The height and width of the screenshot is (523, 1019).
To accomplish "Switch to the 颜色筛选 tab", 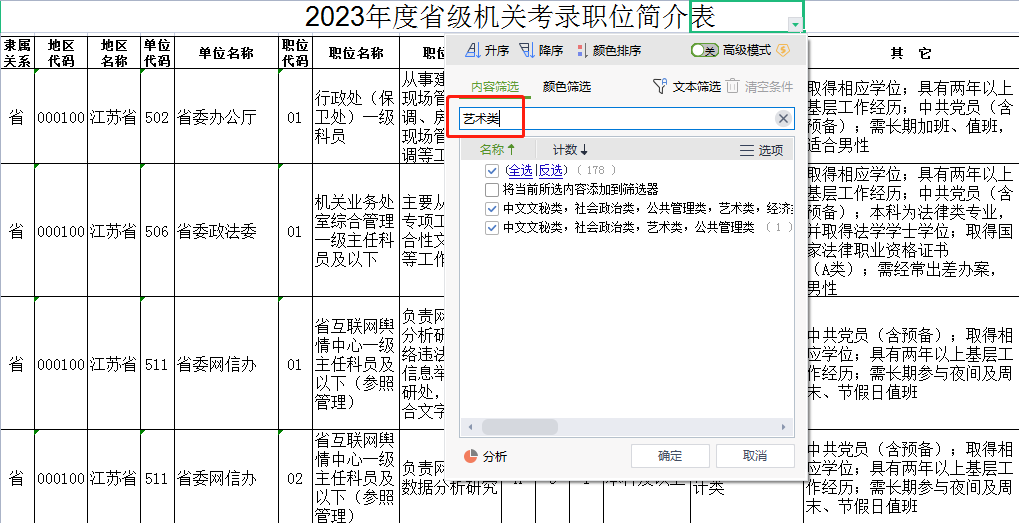I will click(567, 86).
